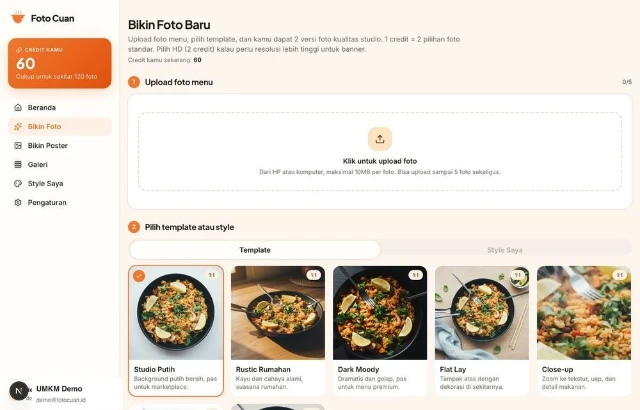This screenshot has height=410, width=640.
Task: Click the Foto Cuan bowl logo
Action: (18, 18)
